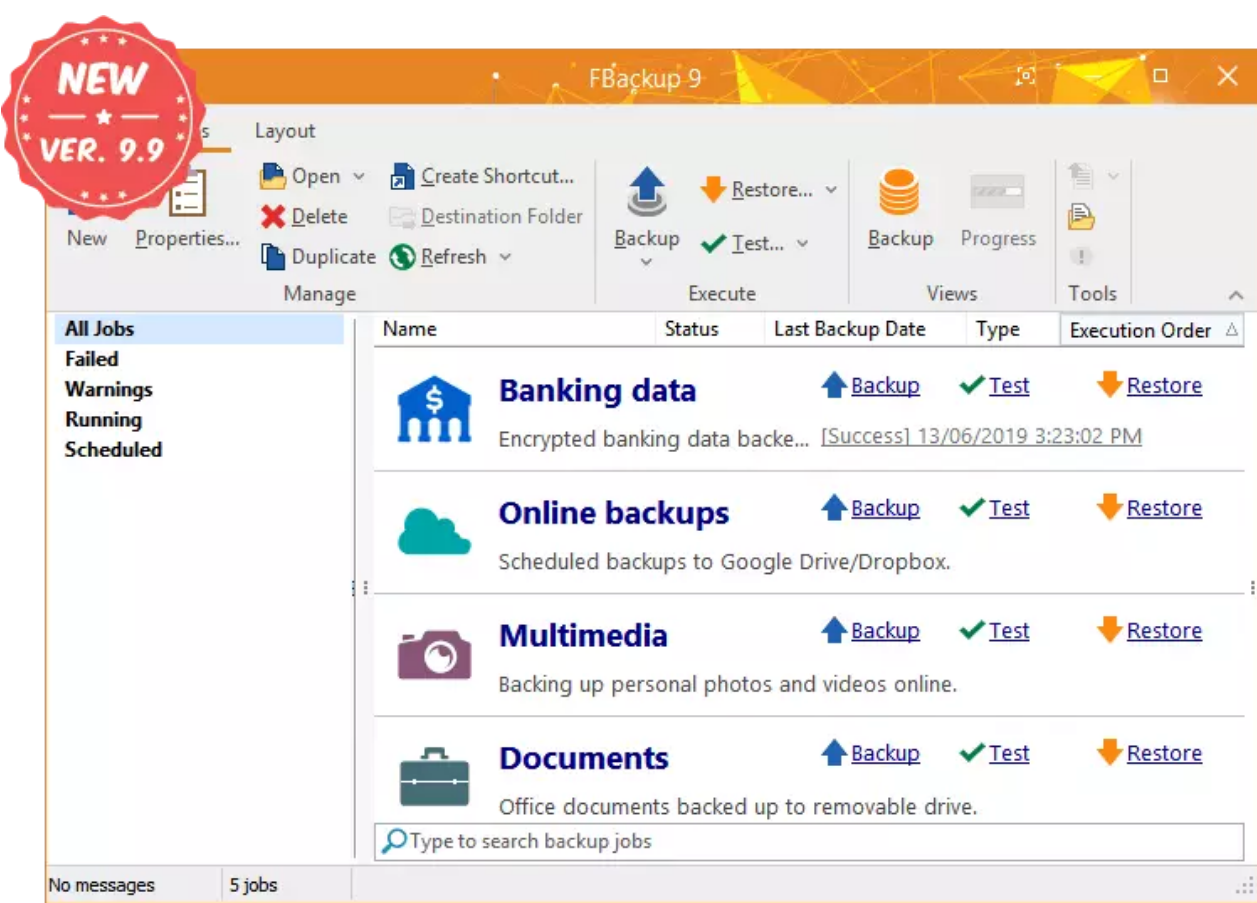Create Shortcut using its toolbar icon
Image resolution: width=1257 pixels, height=903 pixels.
click(404, 176)
